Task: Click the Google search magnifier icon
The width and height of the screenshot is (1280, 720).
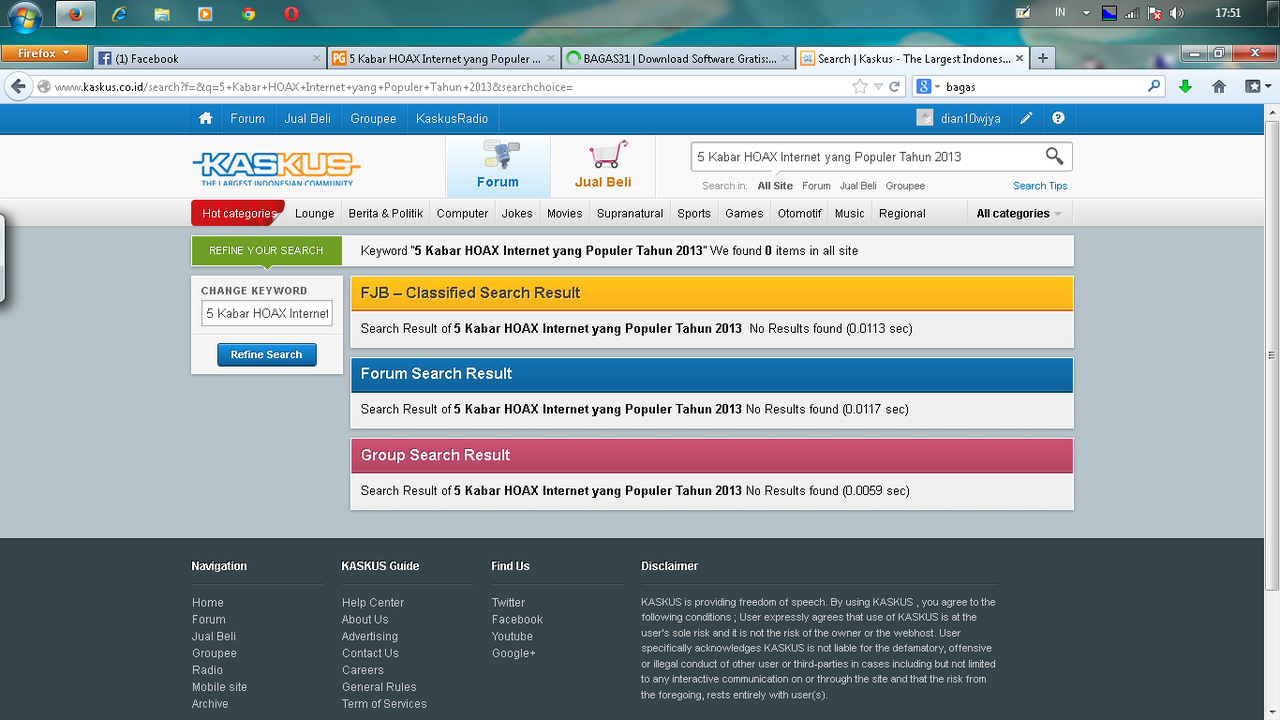Action: tap(1155, 87)
